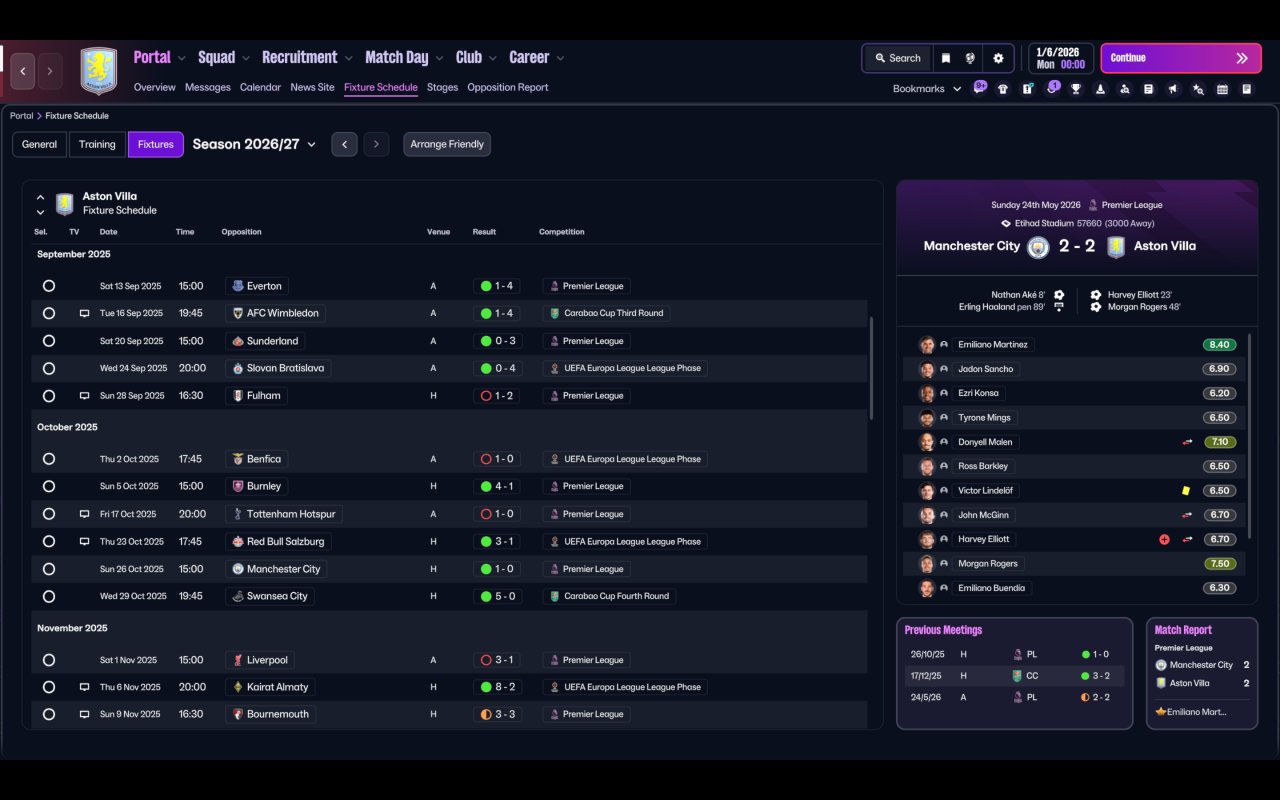Image resolution: width=1280 pixels, height=800 pixels.
Task: Click the Aston Villa club badge
Action: tap(98, 71)
